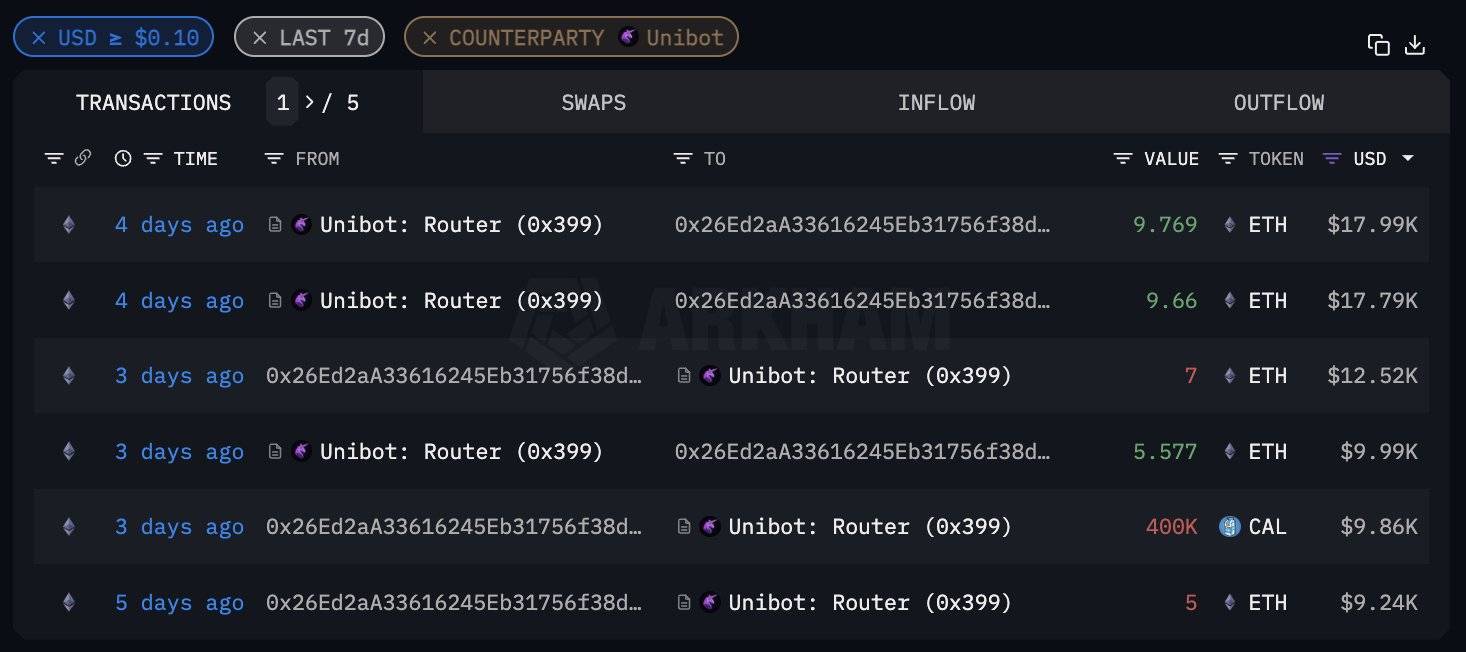Open the 9.769 ETH transaction's '4 days ago' link
1466x652 pixels.
pyautogui.click(x=179, y=225)
